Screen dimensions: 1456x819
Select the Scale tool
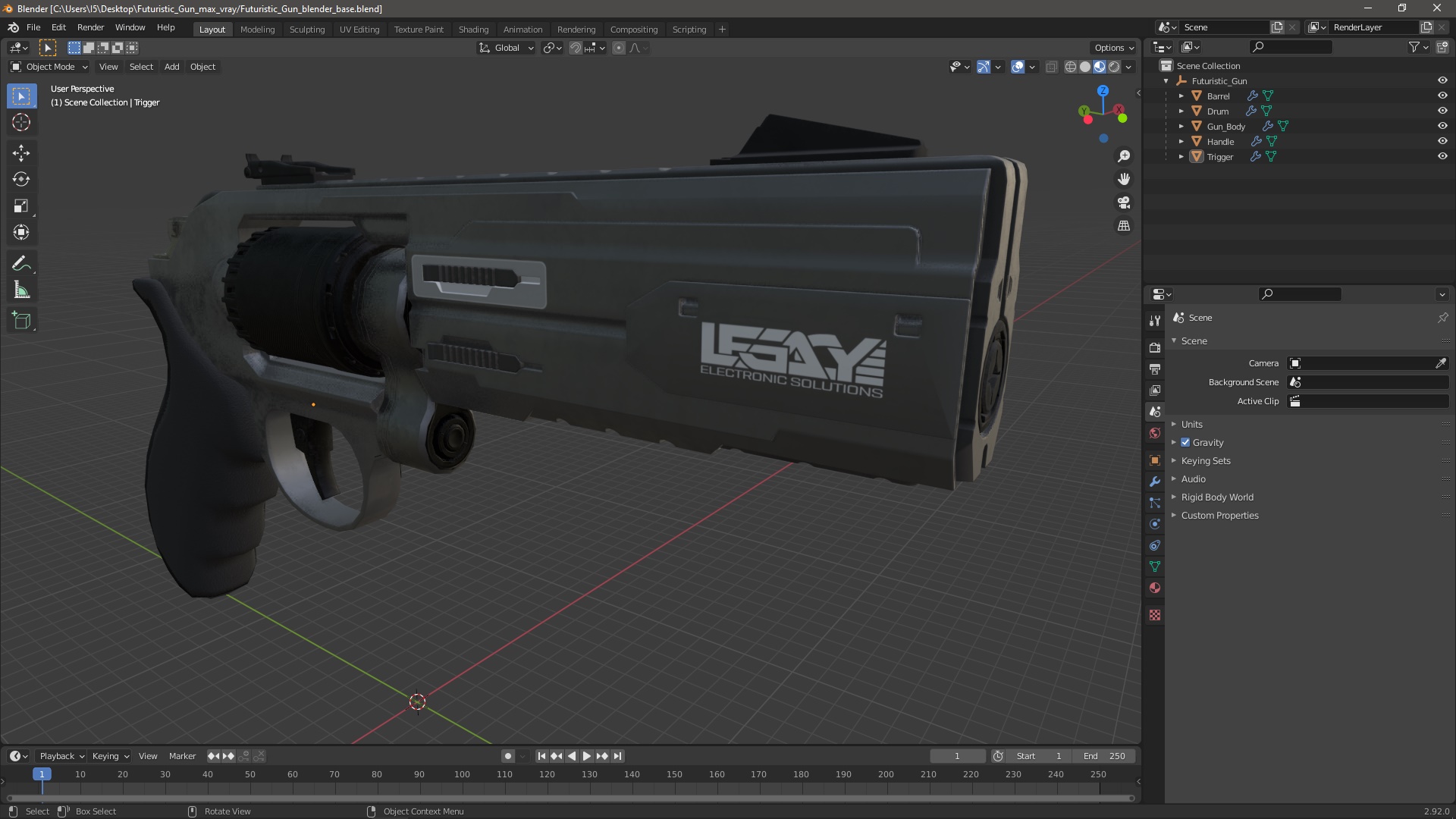pos(21,206)
